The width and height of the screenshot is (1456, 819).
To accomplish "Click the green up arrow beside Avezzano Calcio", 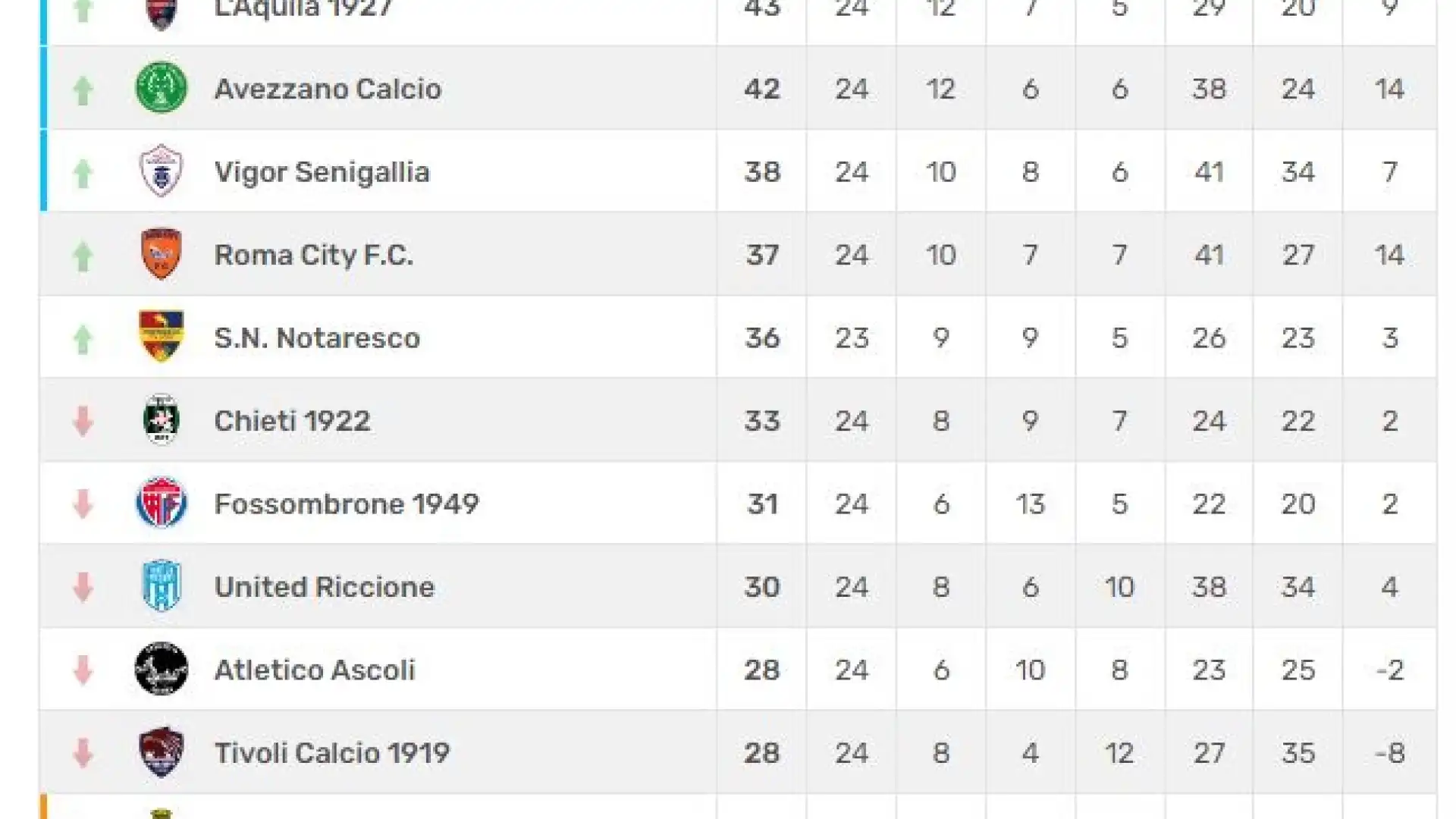I will point(83,89).
